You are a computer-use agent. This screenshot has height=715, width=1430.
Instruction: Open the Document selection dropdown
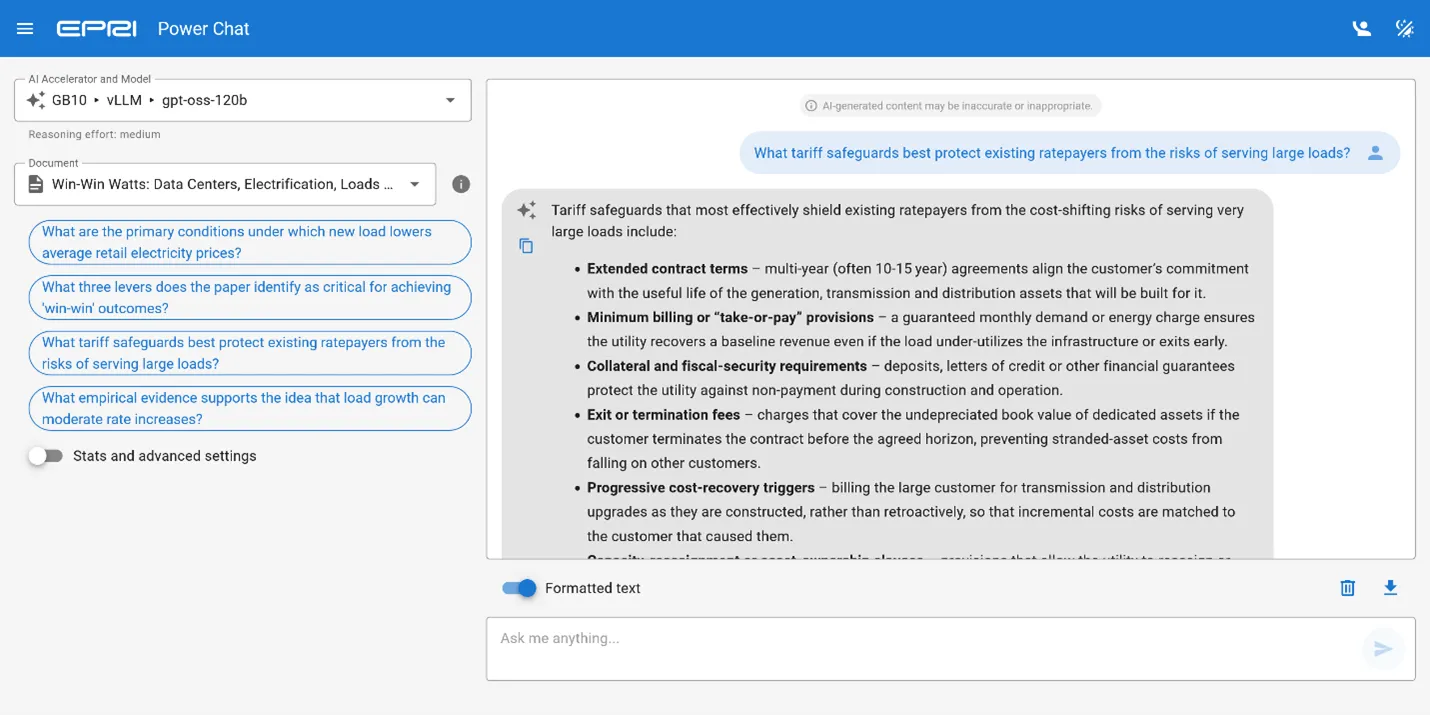coord(414,184)
